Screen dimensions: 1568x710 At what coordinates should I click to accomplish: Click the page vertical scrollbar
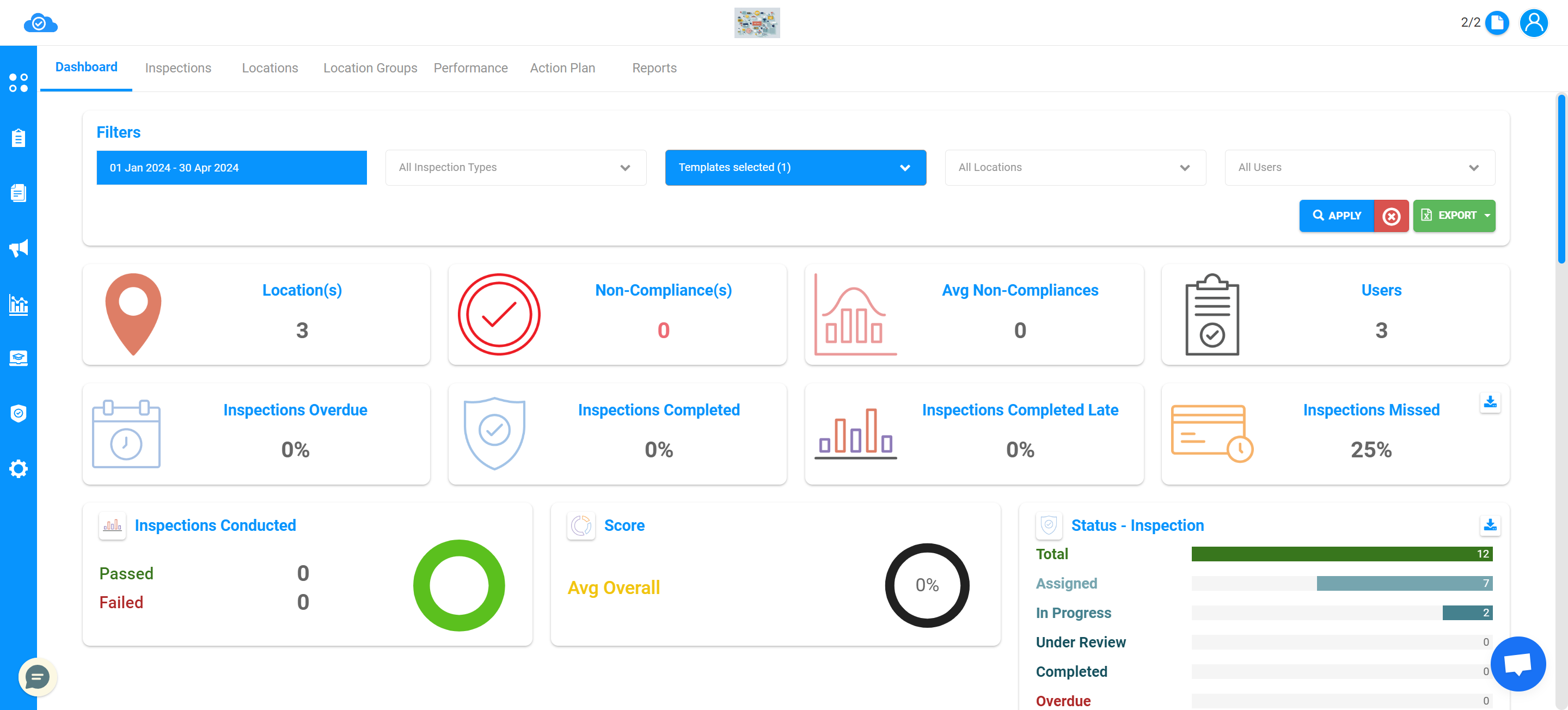1562,179
